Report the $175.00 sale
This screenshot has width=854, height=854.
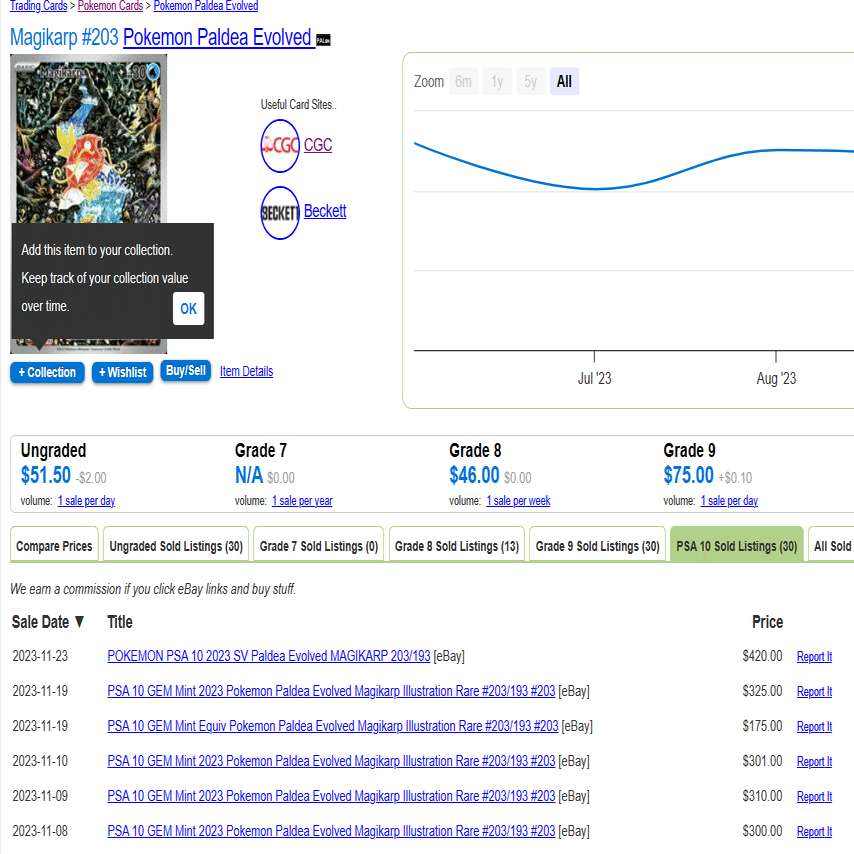[814, 726]
